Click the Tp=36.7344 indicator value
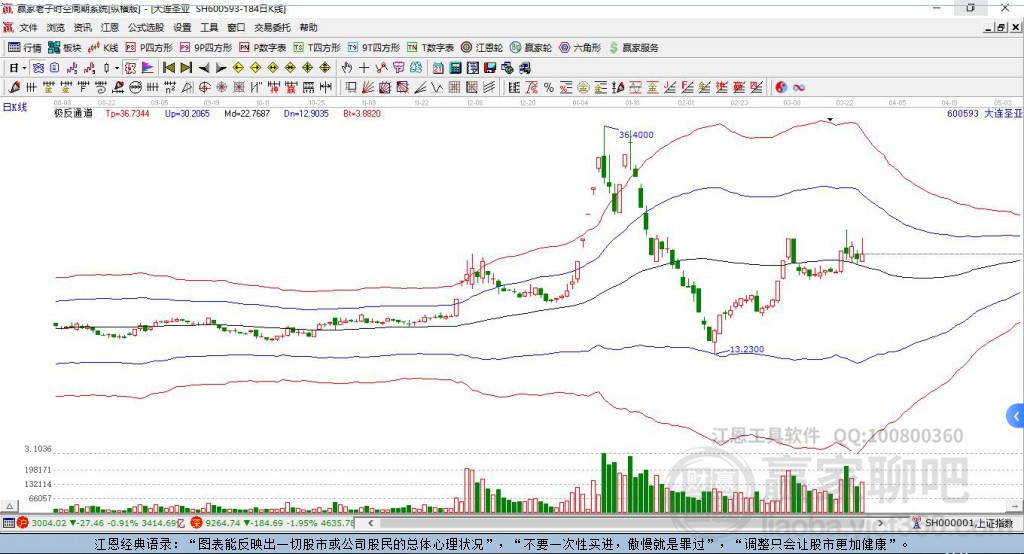Screen dimensions: 1024x554 [x=127, y=114]
